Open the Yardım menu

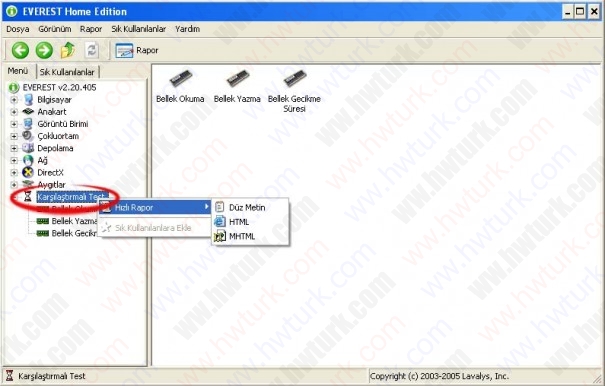(x=188, y=29)
